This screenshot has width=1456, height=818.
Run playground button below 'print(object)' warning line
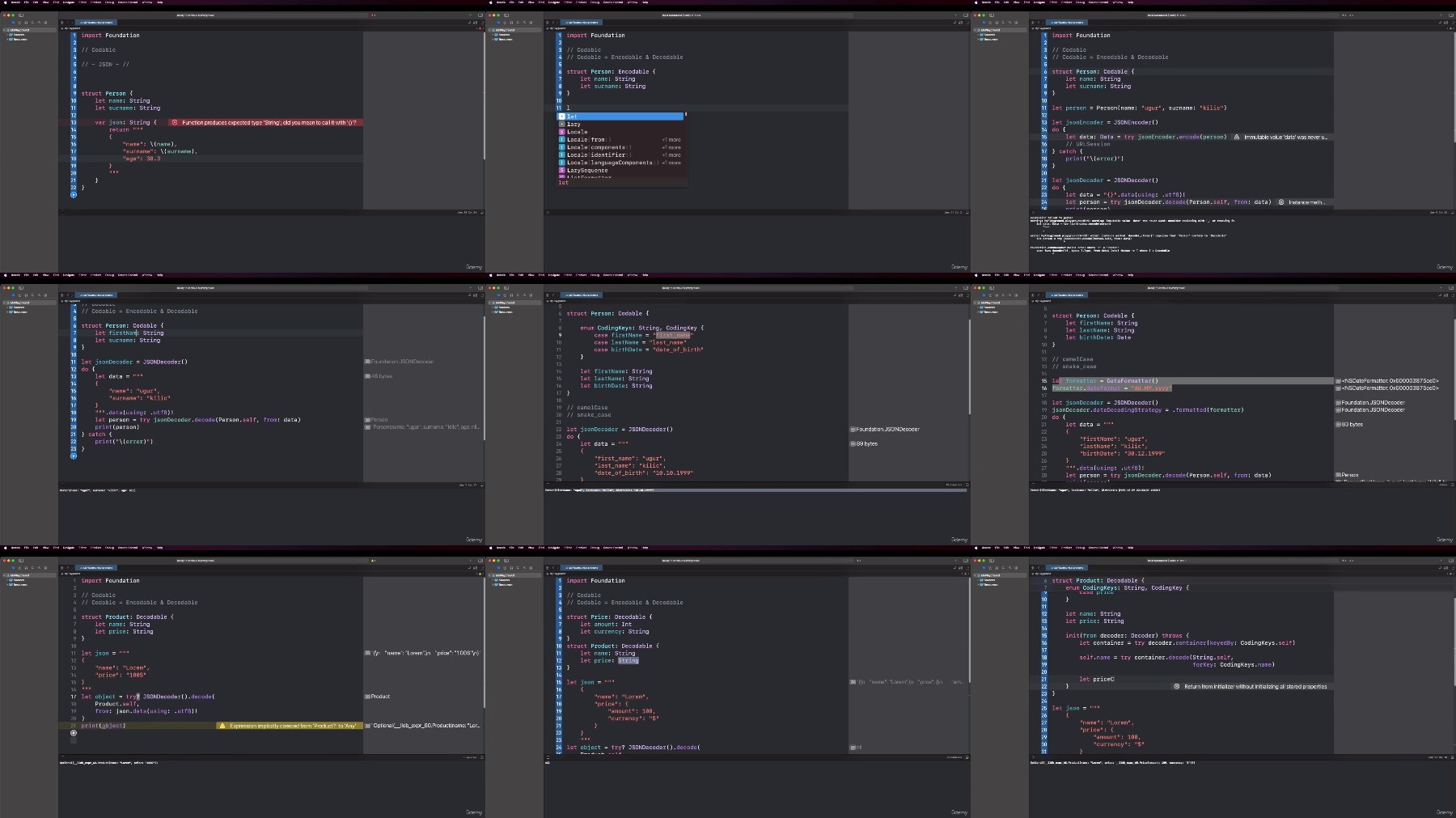pos(74,733)
